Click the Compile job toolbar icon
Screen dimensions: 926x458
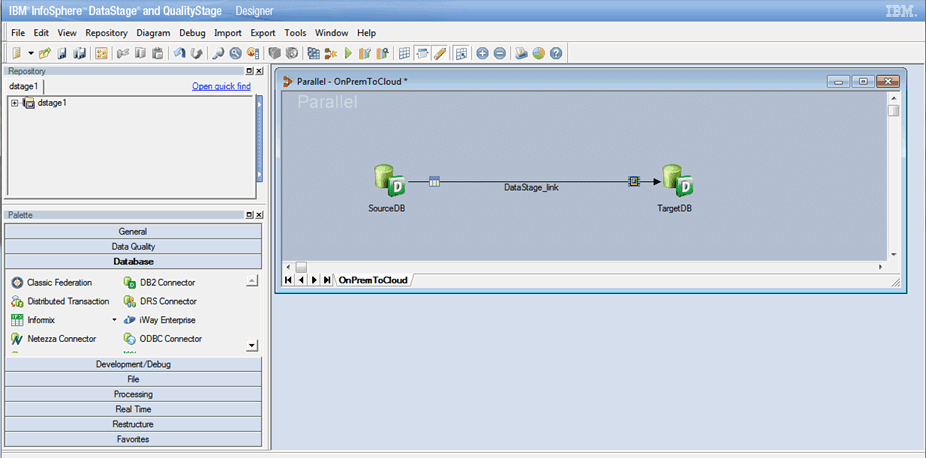314,54
